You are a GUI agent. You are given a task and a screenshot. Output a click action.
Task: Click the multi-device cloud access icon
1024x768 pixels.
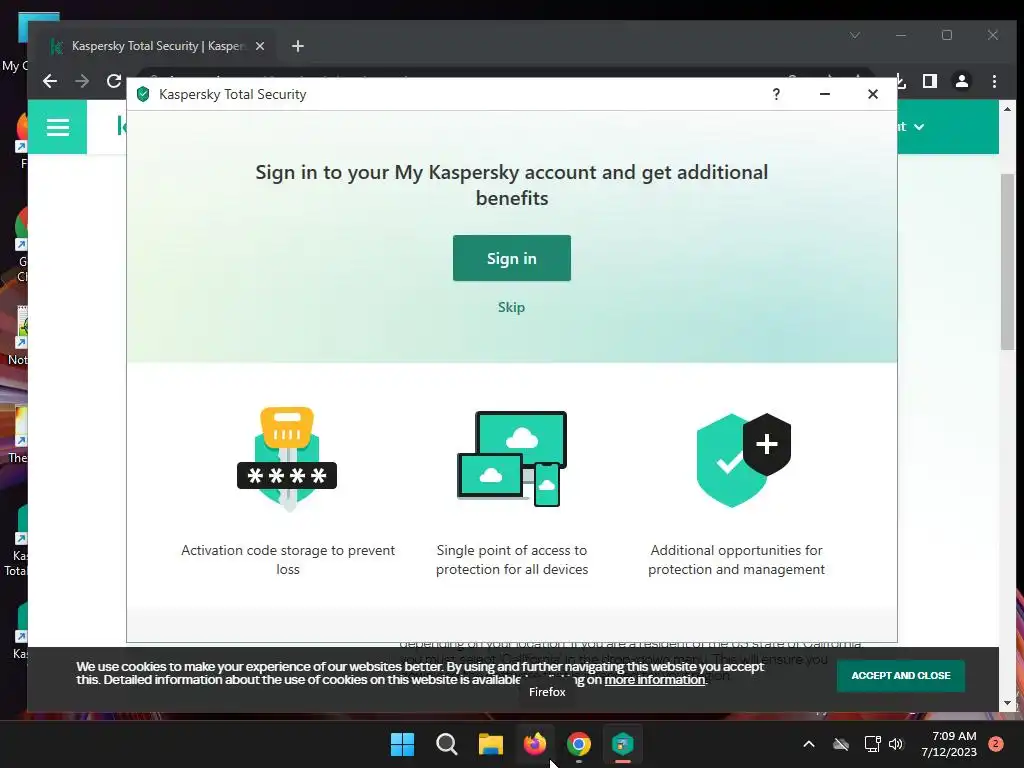511,458
